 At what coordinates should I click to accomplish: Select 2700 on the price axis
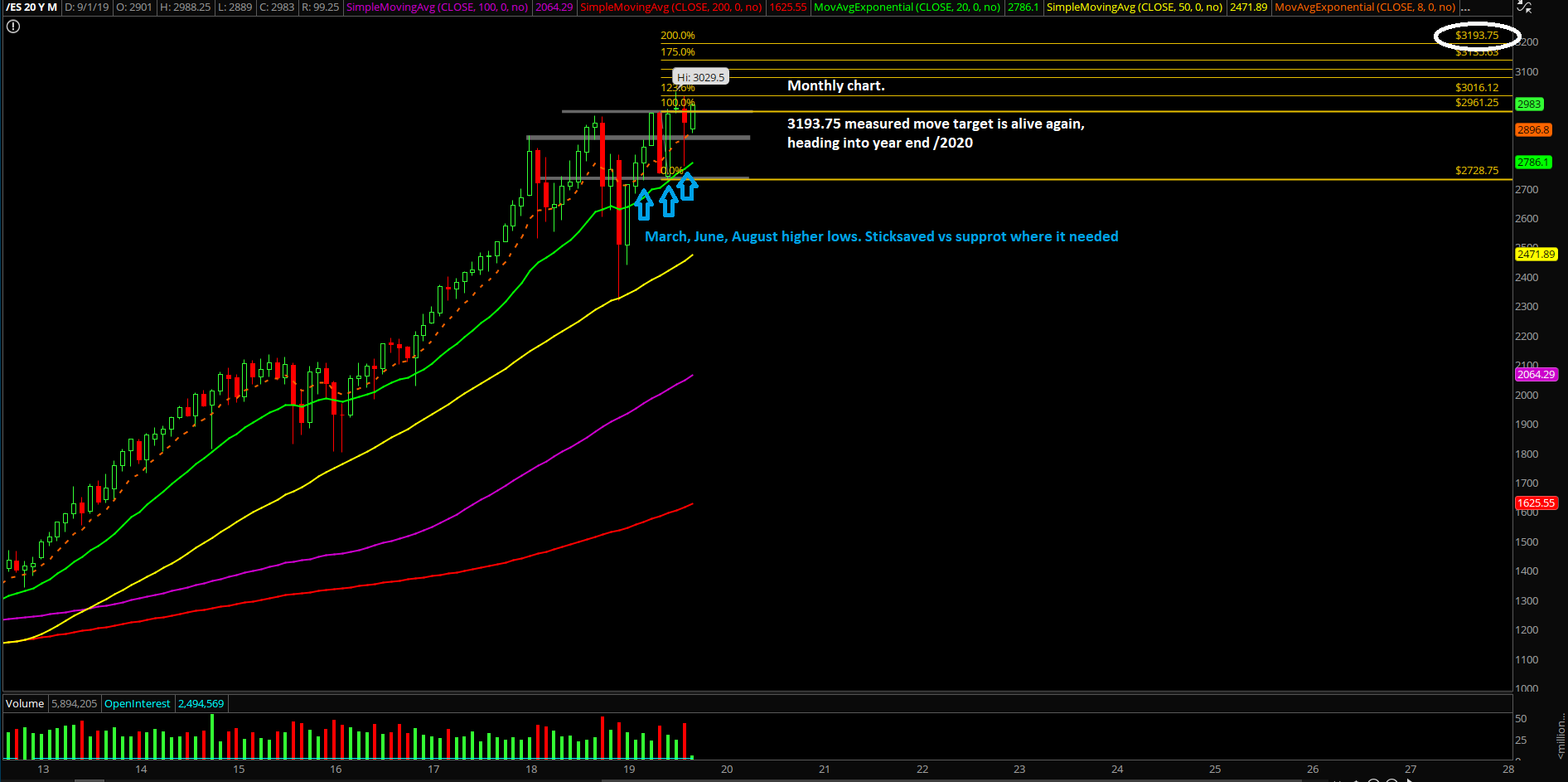pos(1527,190)
